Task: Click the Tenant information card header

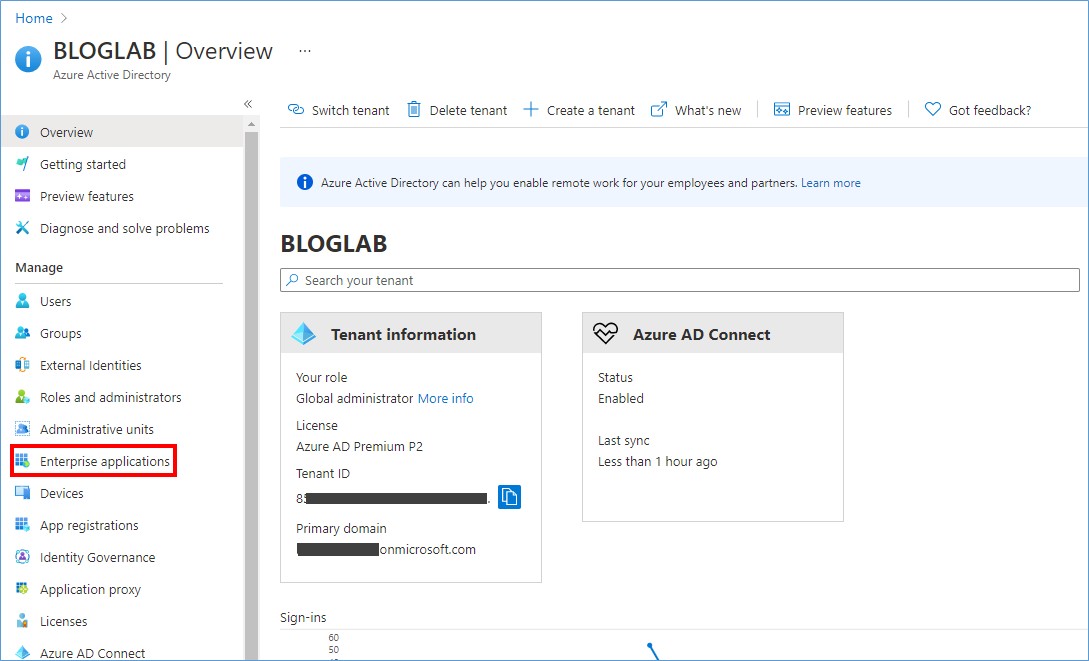Action: pyautogui.click(x=410, y=333)
